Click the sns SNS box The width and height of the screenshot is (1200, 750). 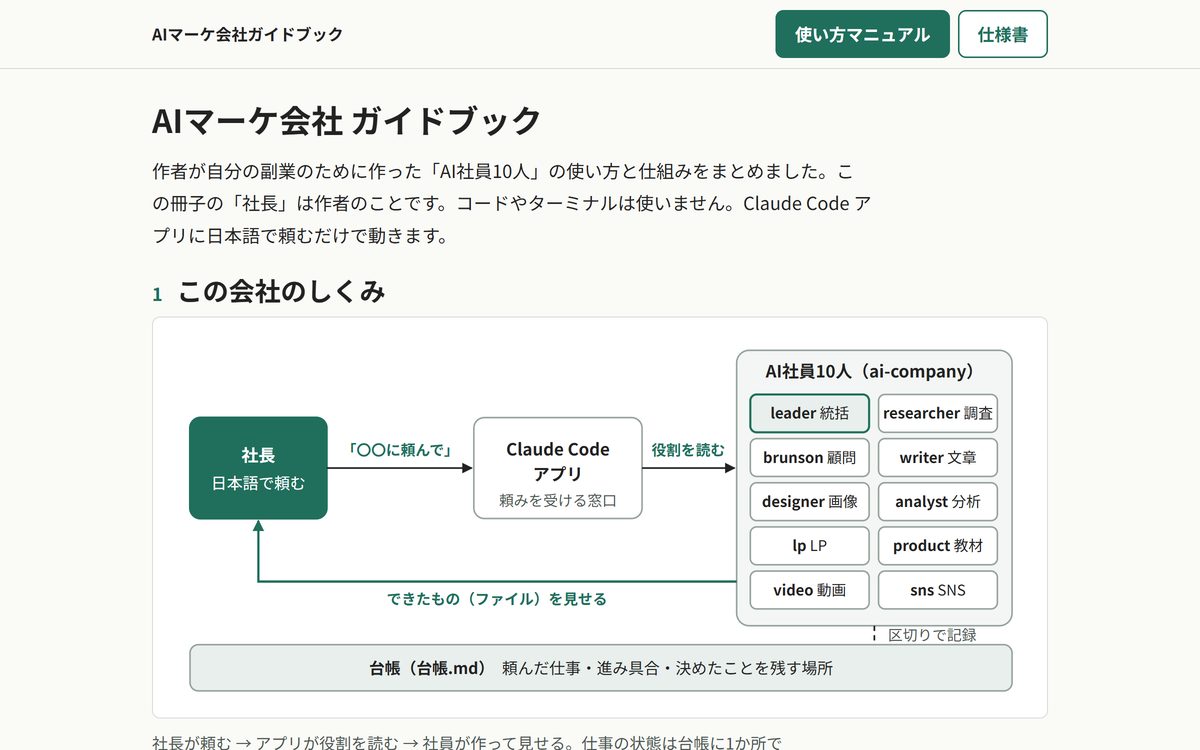938,590
